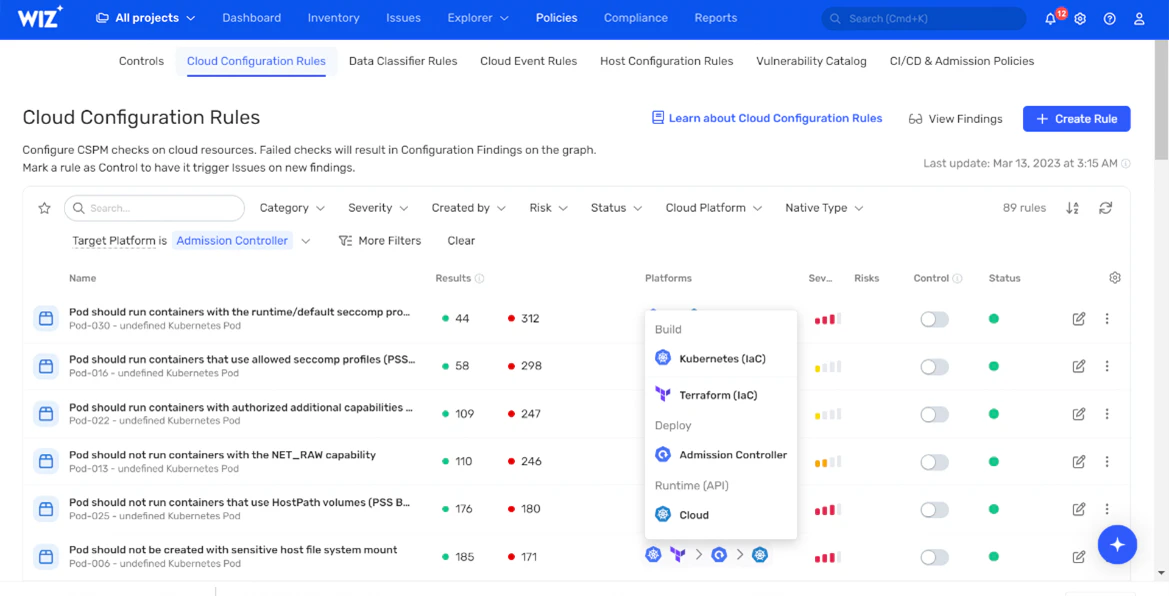Click the help question mark icon
The width and height of the screenshot is (1169, 596).
[x=1109, y=19]
